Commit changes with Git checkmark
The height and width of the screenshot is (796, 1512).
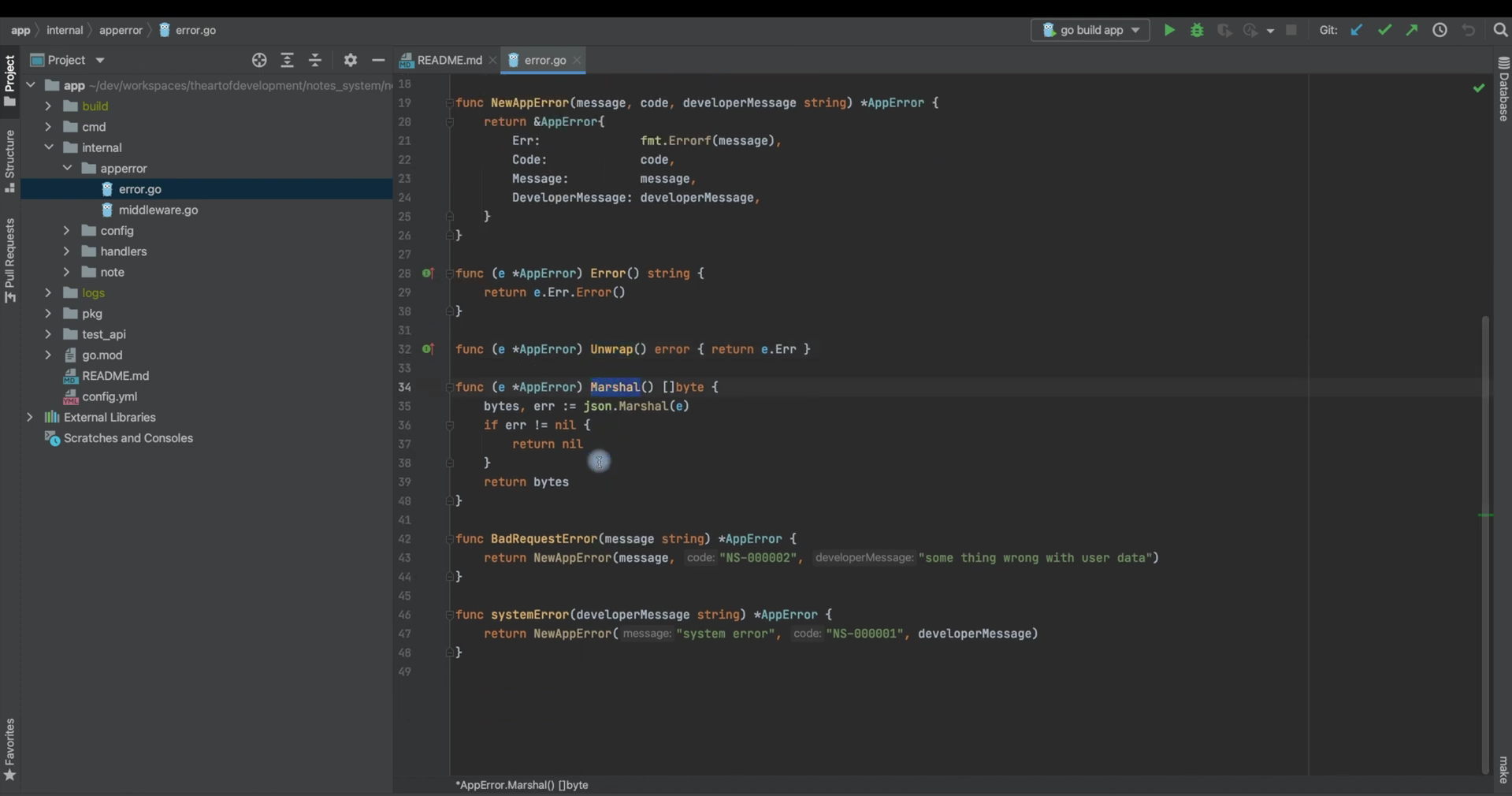[x=1384, y=30]
